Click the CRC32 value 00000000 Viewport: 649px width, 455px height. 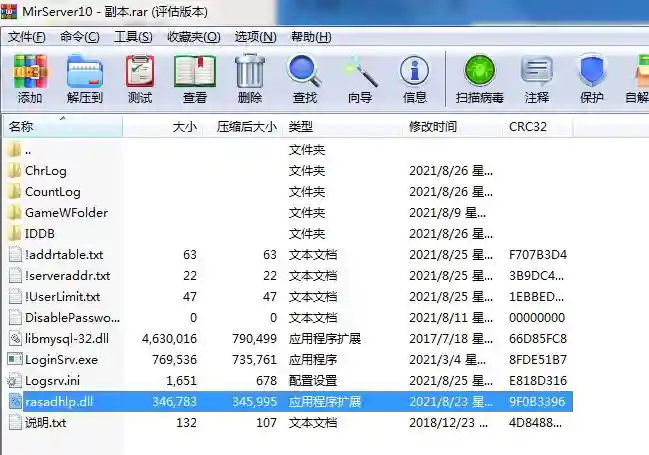tap(537, 318)
